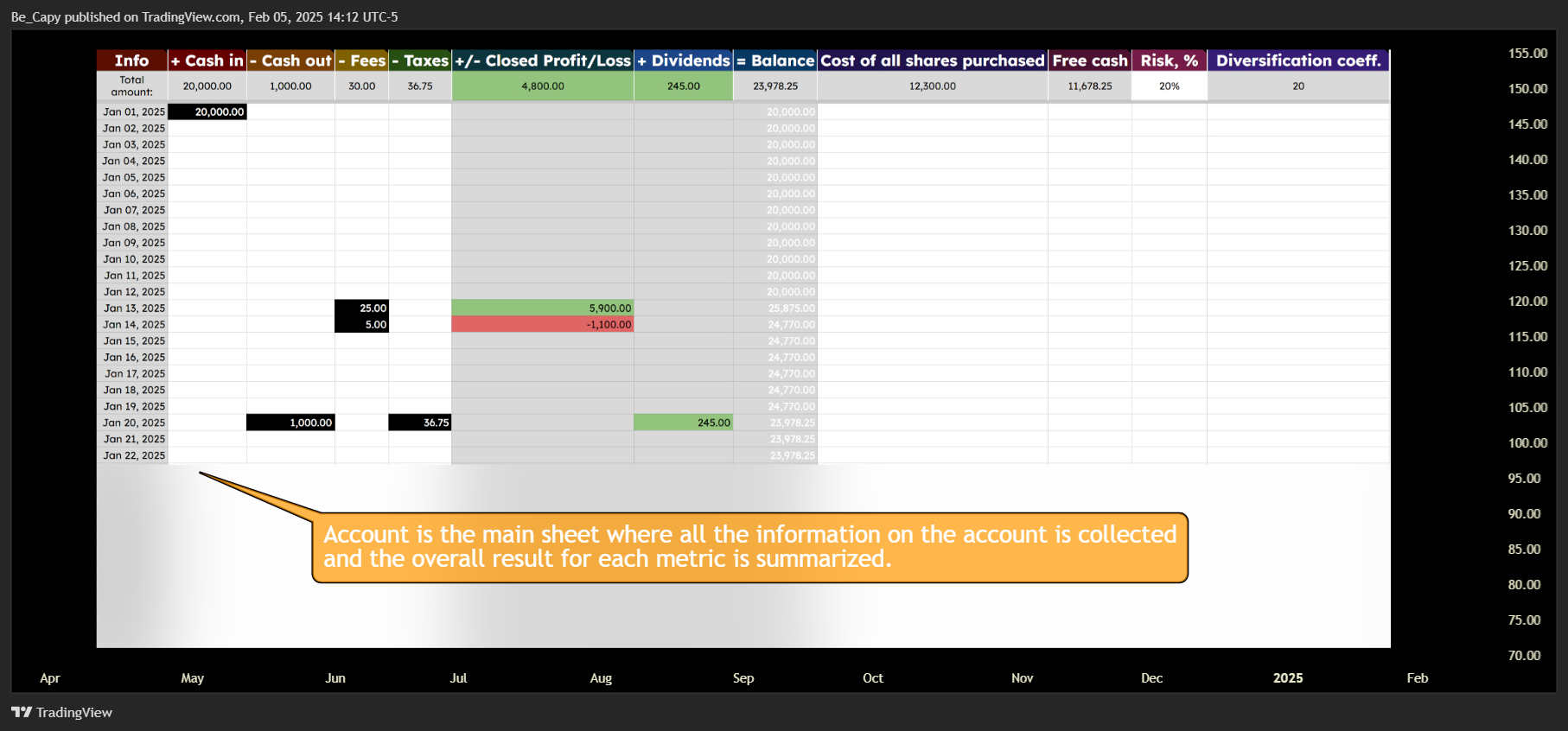This screenshot has height=731, width=1568.
Task: Click the 100.00 price axis label
Action: (x=1527, y=443)
